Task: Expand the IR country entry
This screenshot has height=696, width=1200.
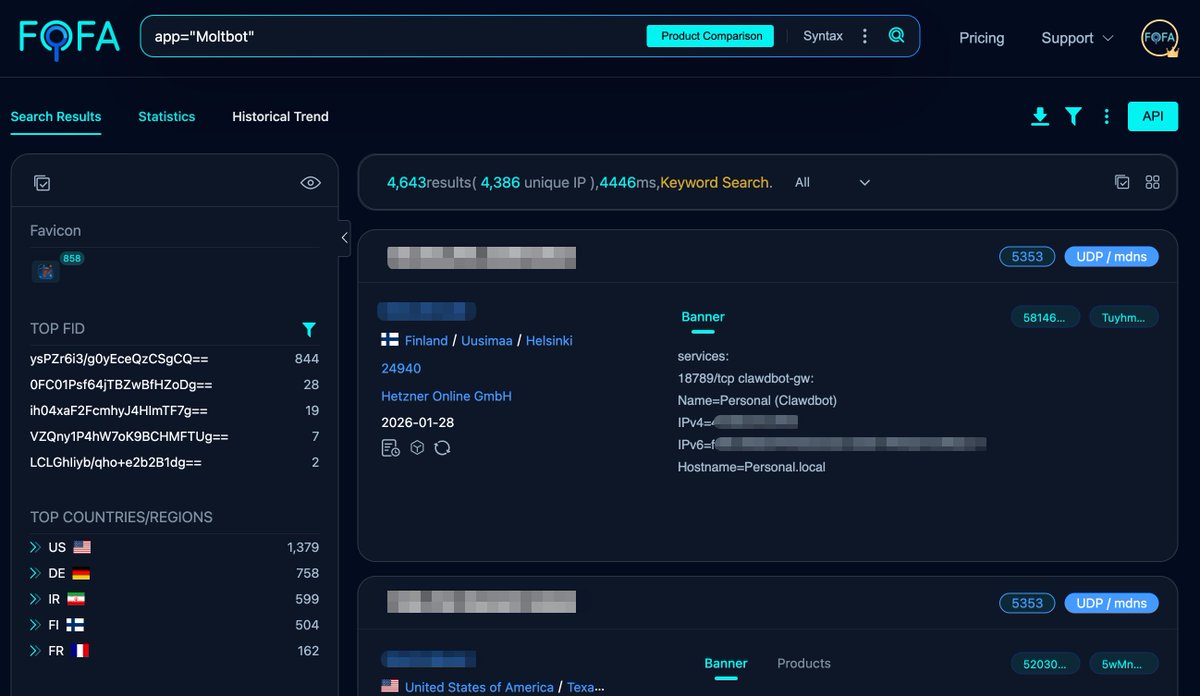Action: click(x=36, y=599)
